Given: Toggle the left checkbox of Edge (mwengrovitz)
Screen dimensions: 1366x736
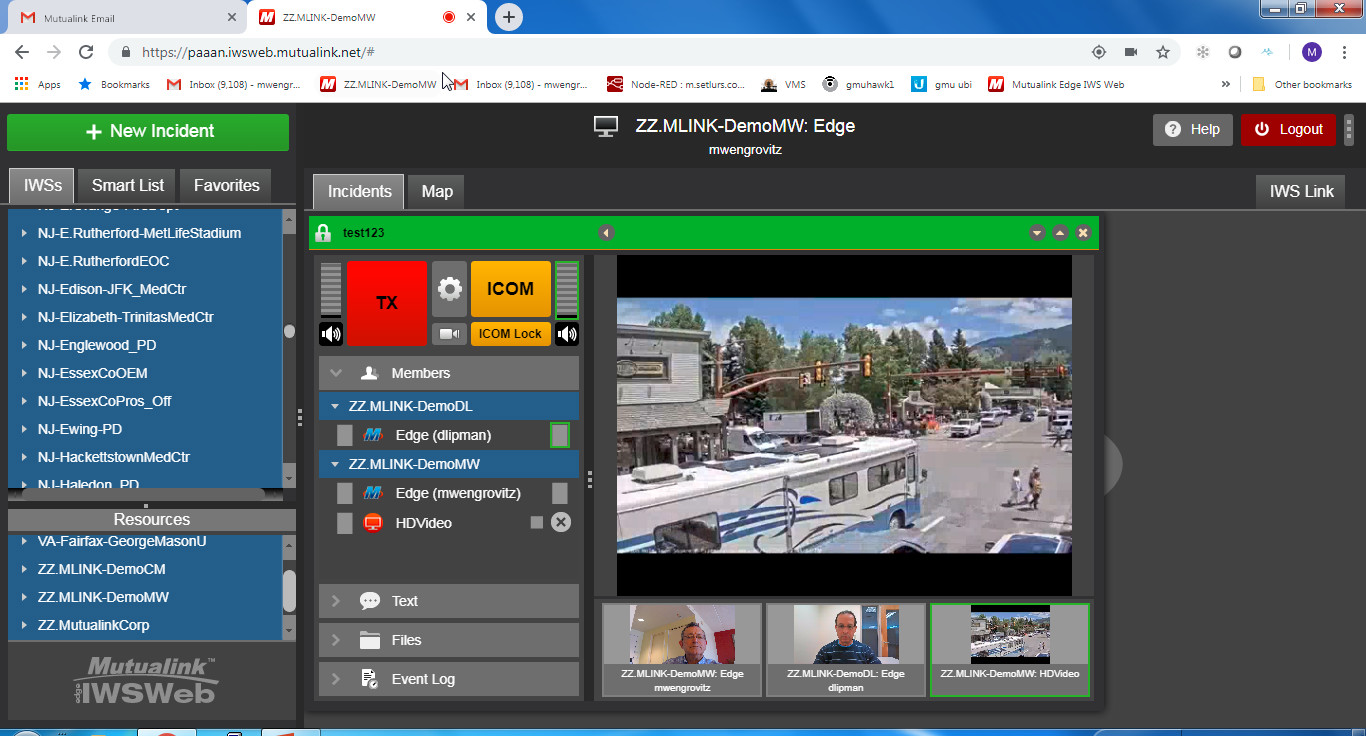Looking at the screenshot, I should [x=345, y=493].
